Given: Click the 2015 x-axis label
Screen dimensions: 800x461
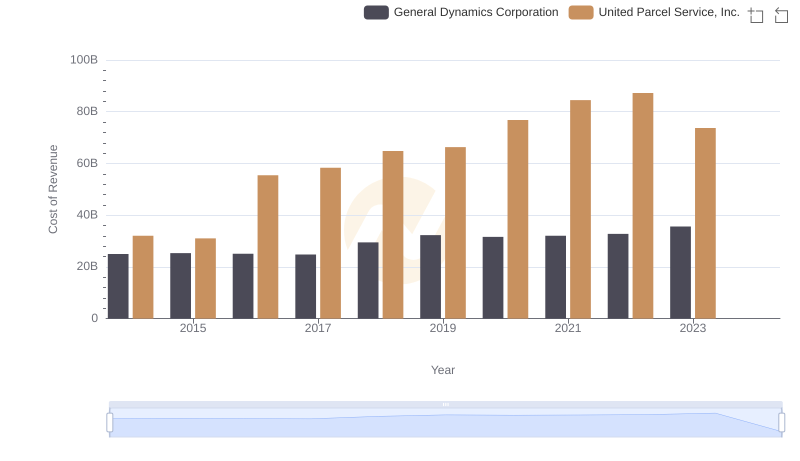Looking at the screenshot, I should point(193,328).
